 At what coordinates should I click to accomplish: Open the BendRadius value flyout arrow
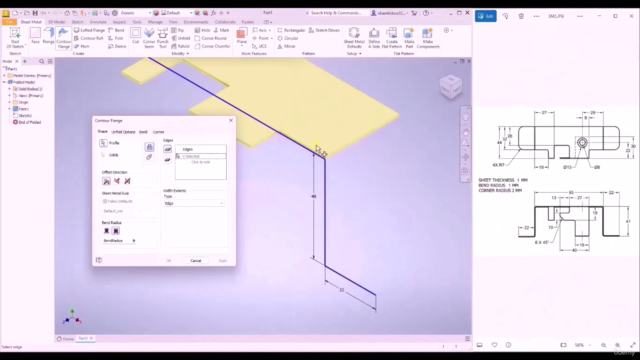pos(134,241)
